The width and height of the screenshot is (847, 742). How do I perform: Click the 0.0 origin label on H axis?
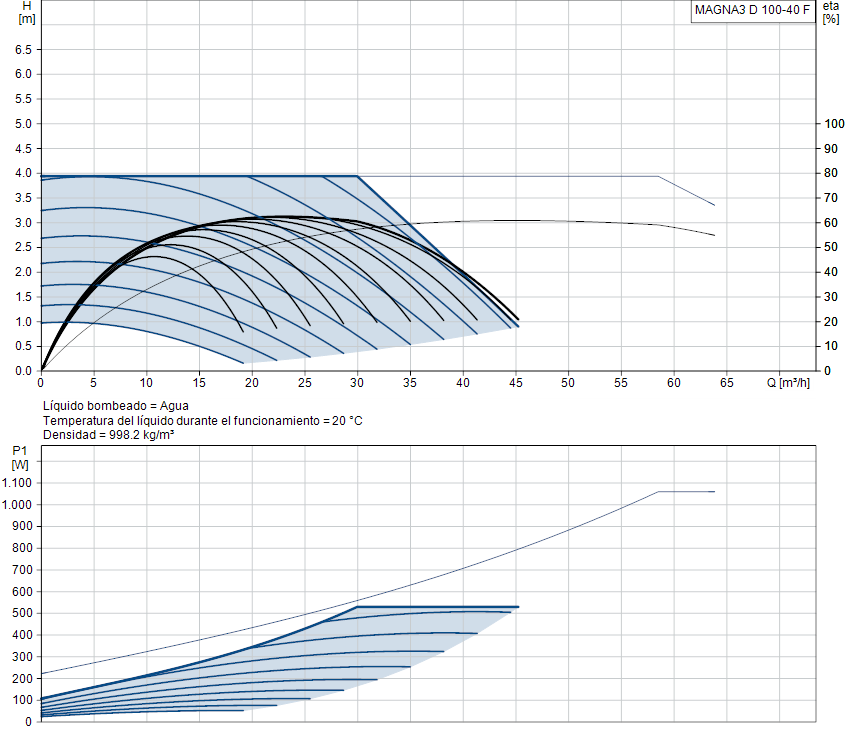tap(23, 371)
